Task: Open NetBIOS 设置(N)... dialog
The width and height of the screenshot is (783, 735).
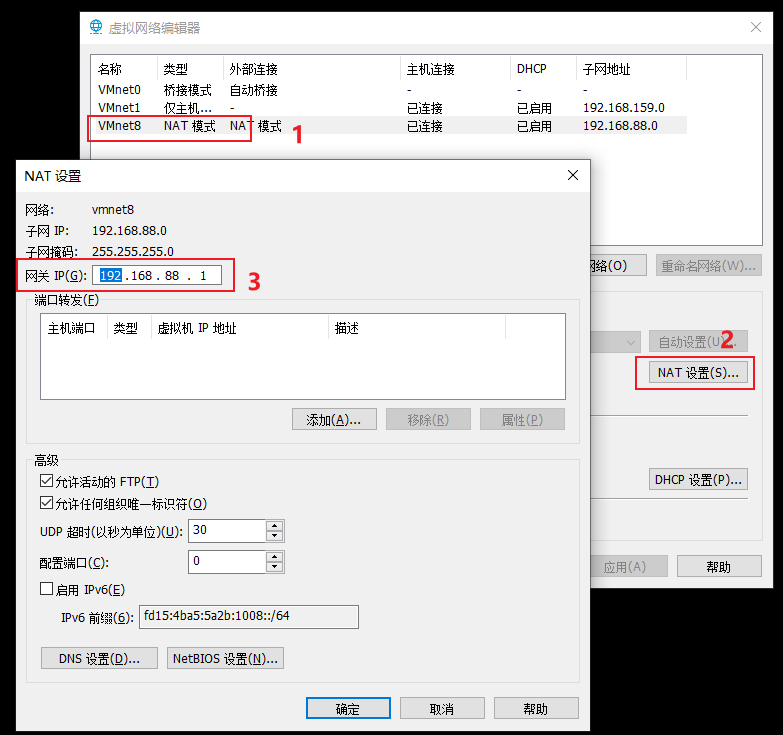Action: (x=225, y=658)
